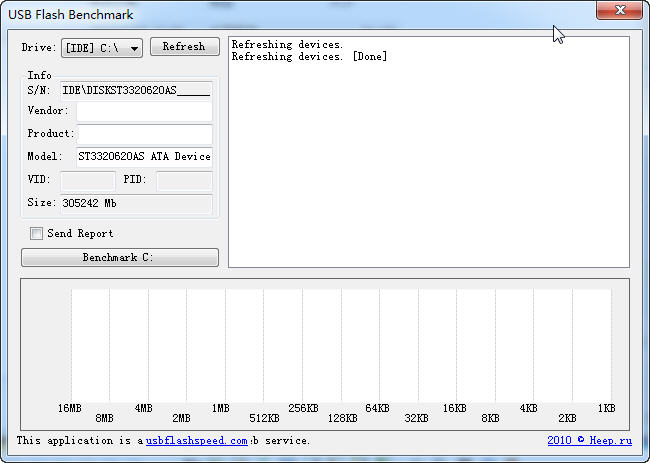650x463 pixels.
Task: Select the Size field showing 305242 Mb
Action: coord(136,203)
